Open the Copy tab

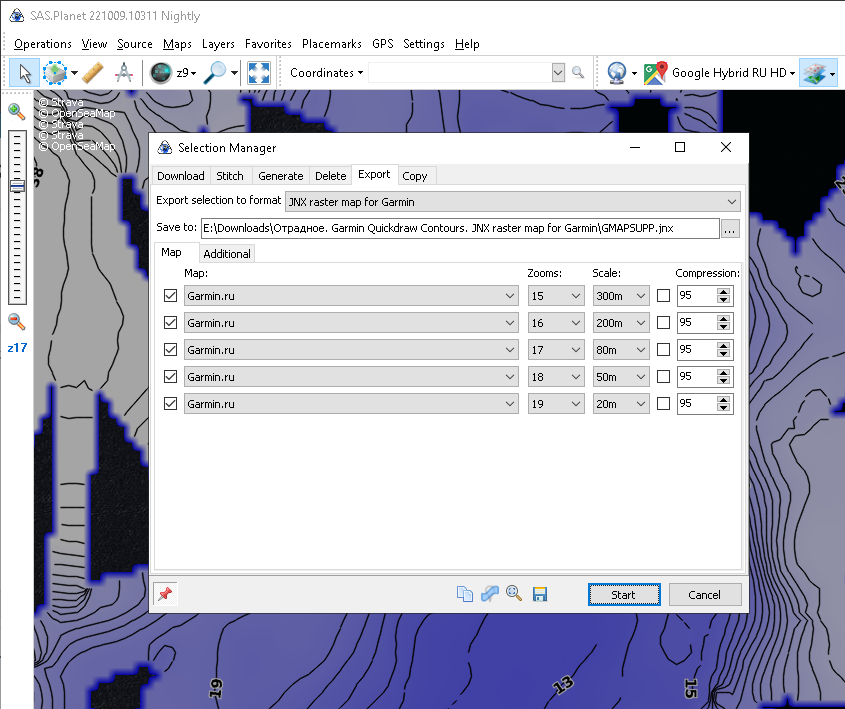[414, 176]
